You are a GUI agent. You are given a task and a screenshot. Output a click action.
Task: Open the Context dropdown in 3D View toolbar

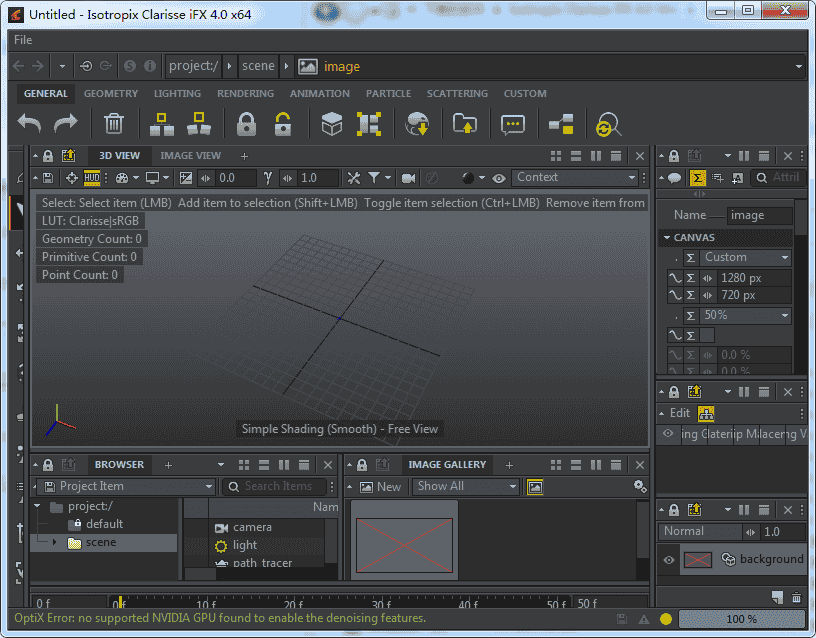575,176
